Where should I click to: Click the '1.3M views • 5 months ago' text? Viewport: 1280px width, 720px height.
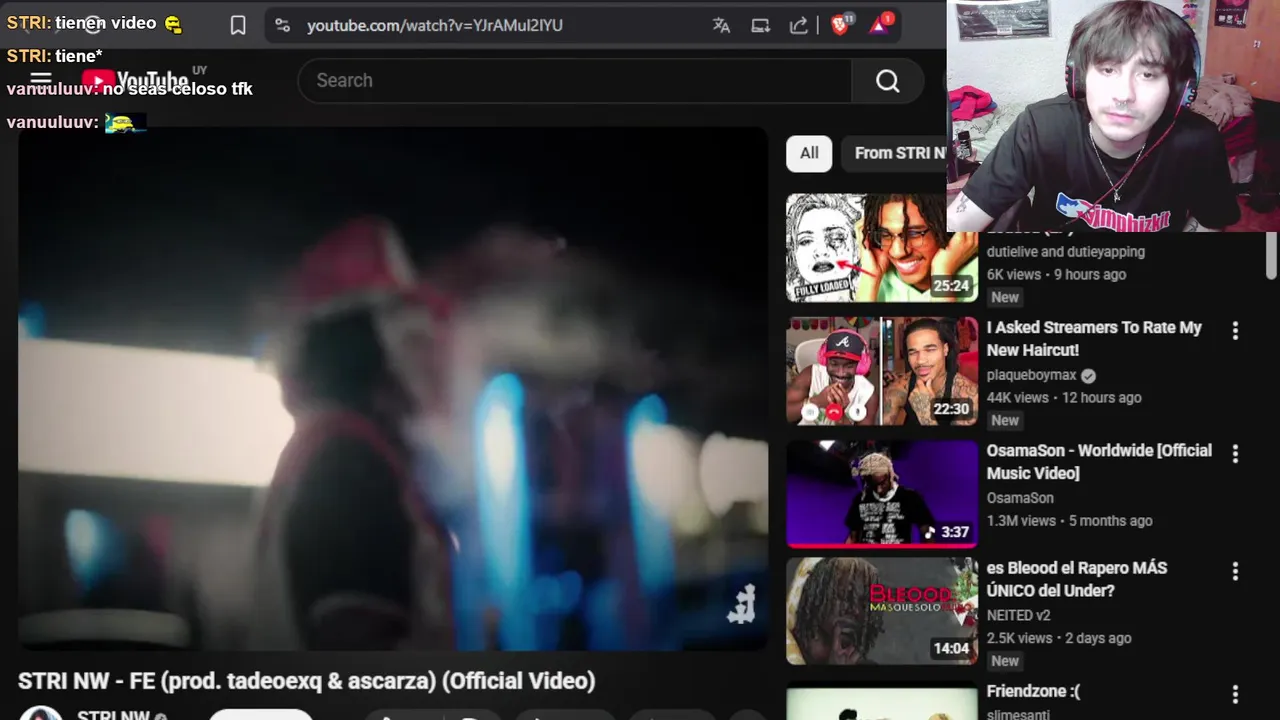(1069, 520)
